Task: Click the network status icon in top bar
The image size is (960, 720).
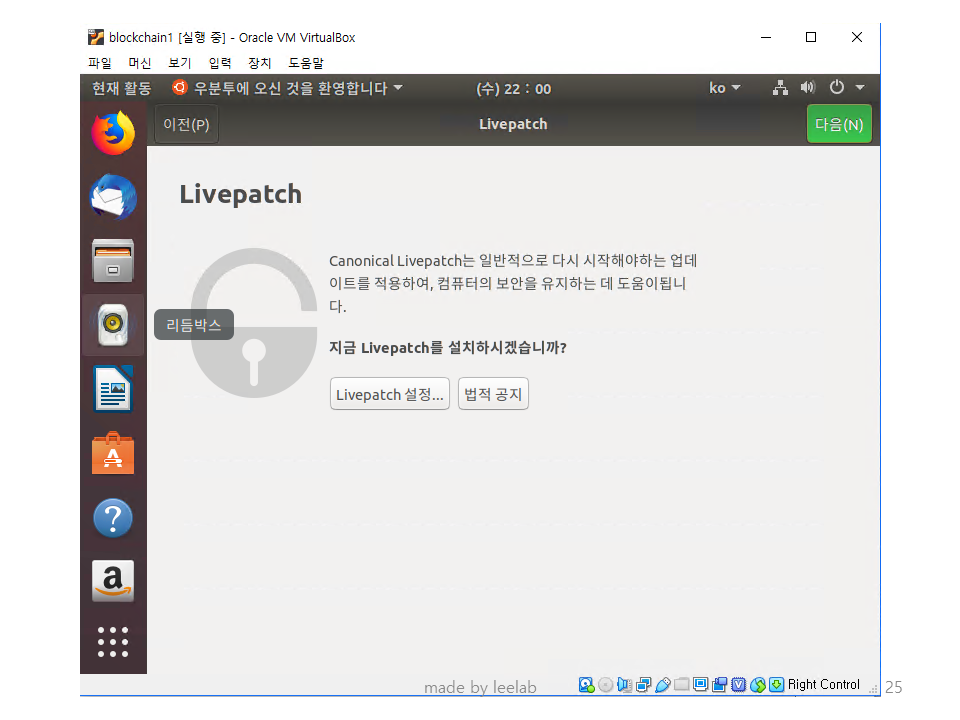Action: point(780,88)
